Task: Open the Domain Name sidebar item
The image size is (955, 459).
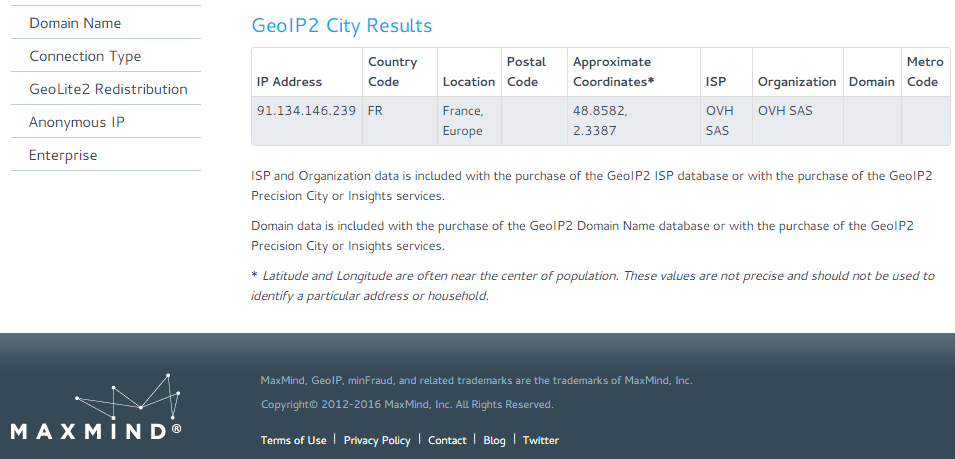Action: point(105,23)
